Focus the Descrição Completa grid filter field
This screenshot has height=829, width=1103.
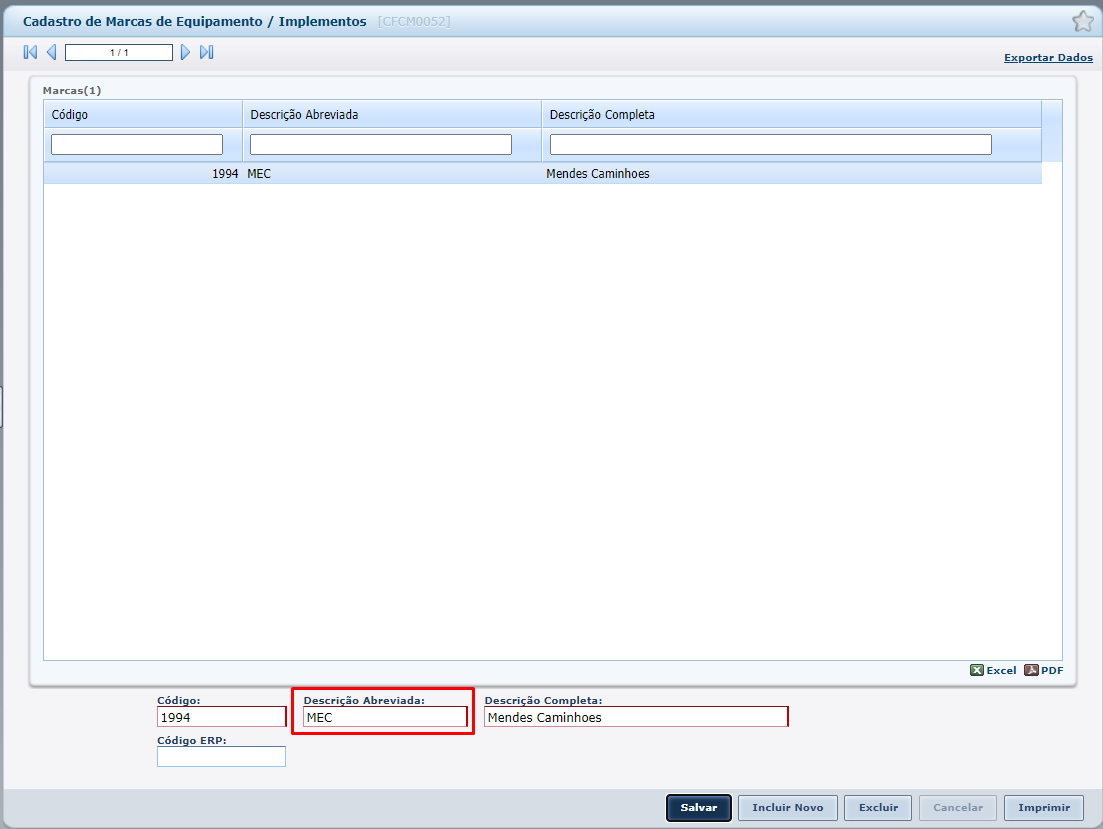click(x=770, y=144)
